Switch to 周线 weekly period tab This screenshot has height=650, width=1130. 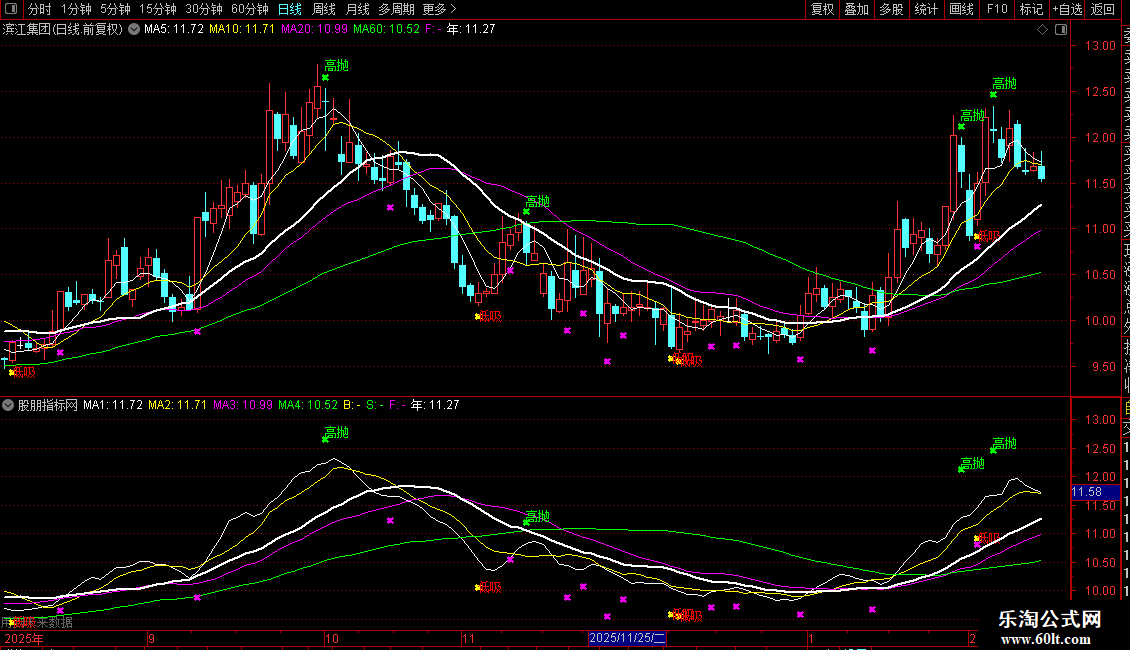tap(324, 9)
